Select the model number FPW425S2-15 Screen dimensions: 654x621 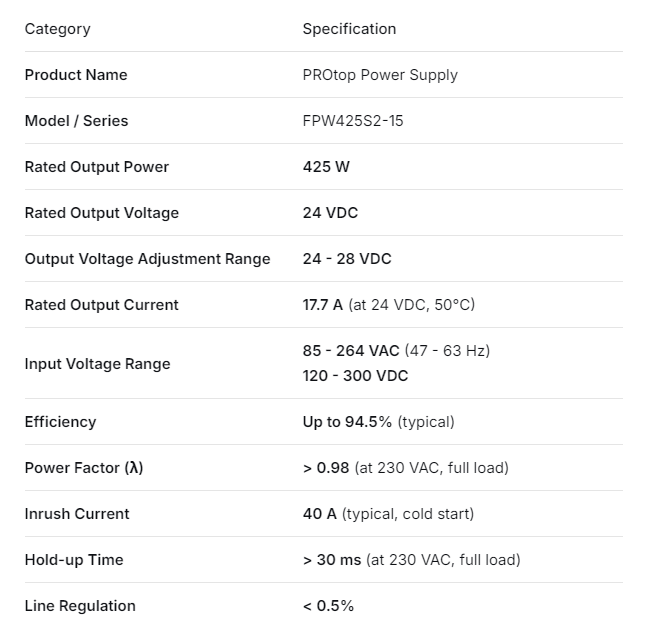353,121
